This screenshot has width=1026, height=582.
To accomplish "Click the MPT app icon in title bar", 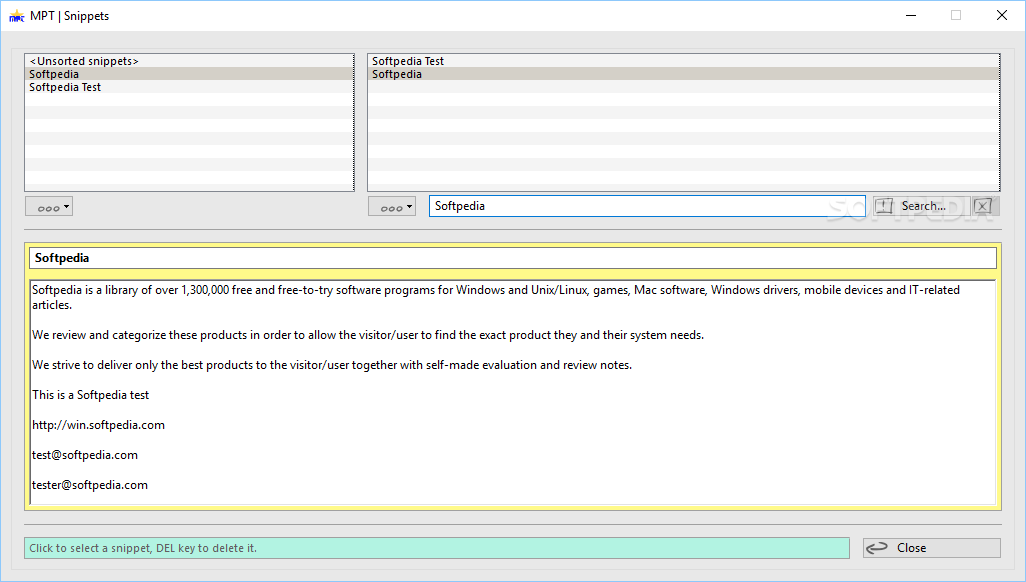I will [x=16, y=16].
